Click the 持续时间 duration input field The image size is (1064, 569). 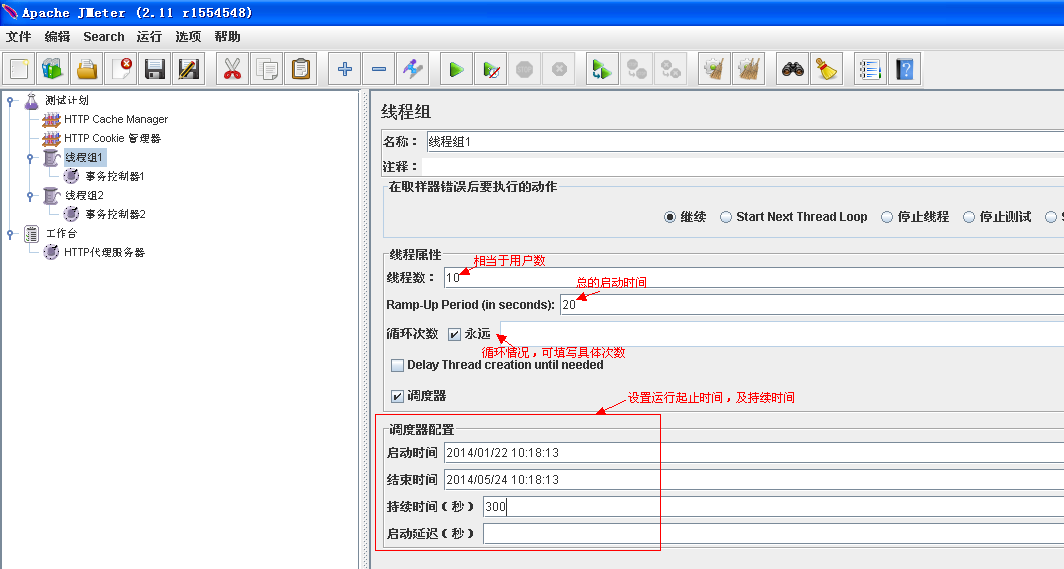[x=774, y=507]
